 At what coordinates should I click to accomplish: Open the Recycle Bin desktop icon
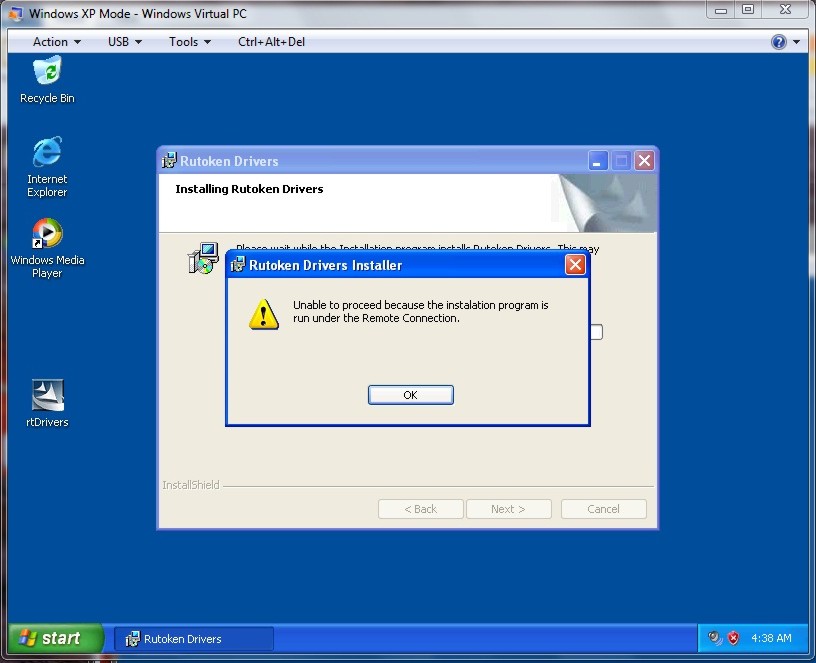point(47,74)
